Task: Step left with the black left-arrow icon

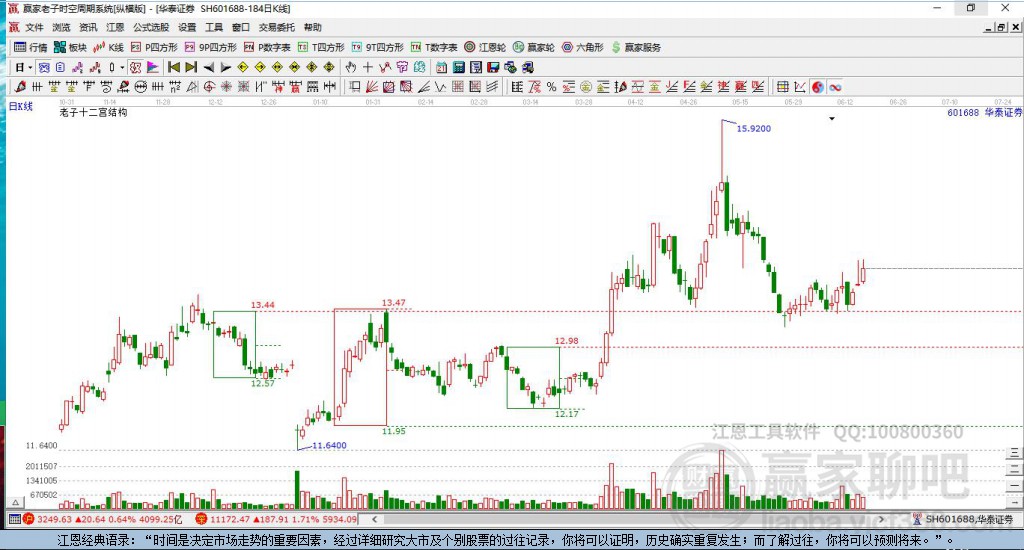Action: click(x=208, y=67)
